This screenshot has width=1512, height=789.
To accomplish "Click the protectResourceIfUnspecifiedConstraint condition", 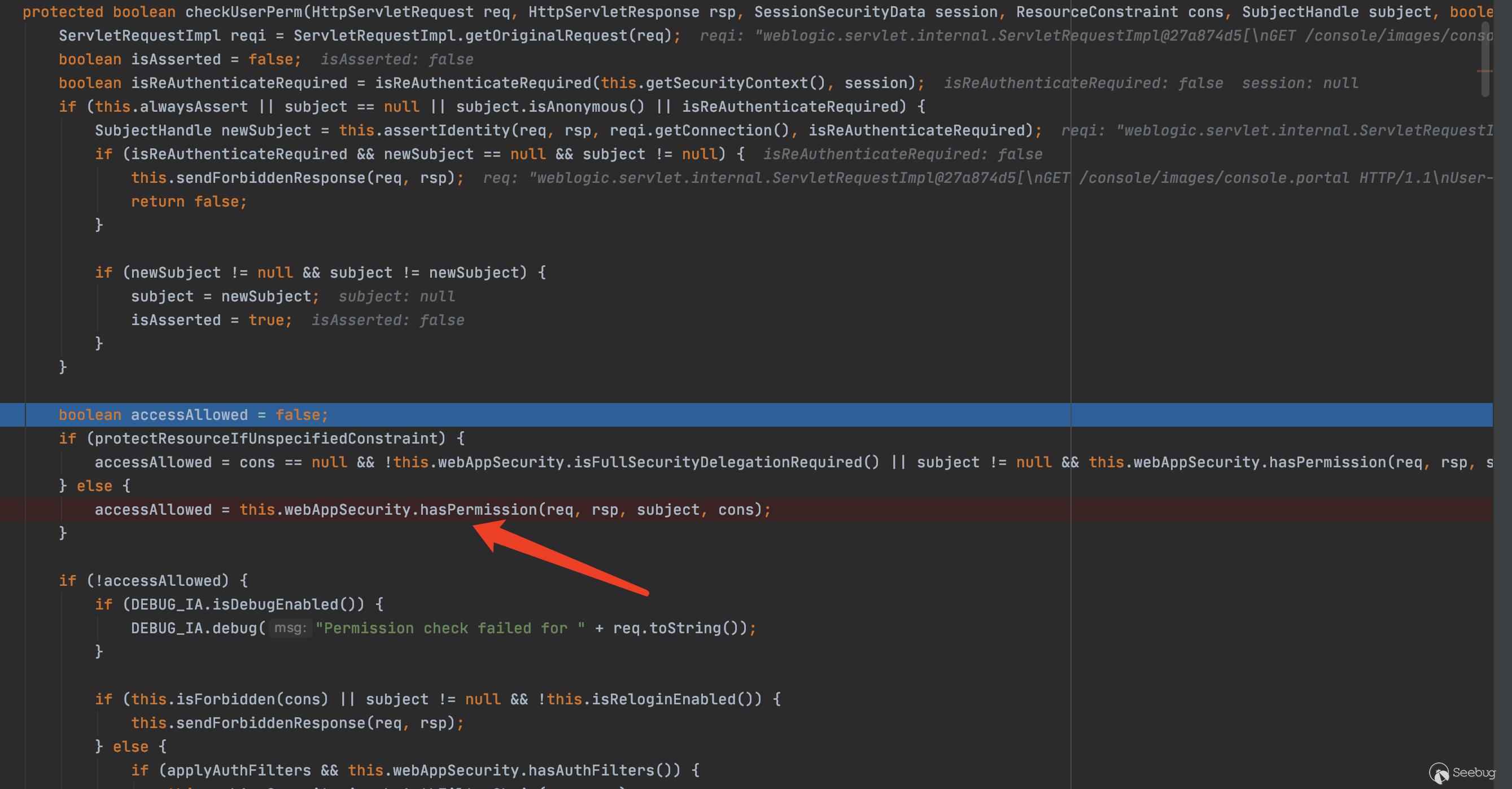I will 266,438.
